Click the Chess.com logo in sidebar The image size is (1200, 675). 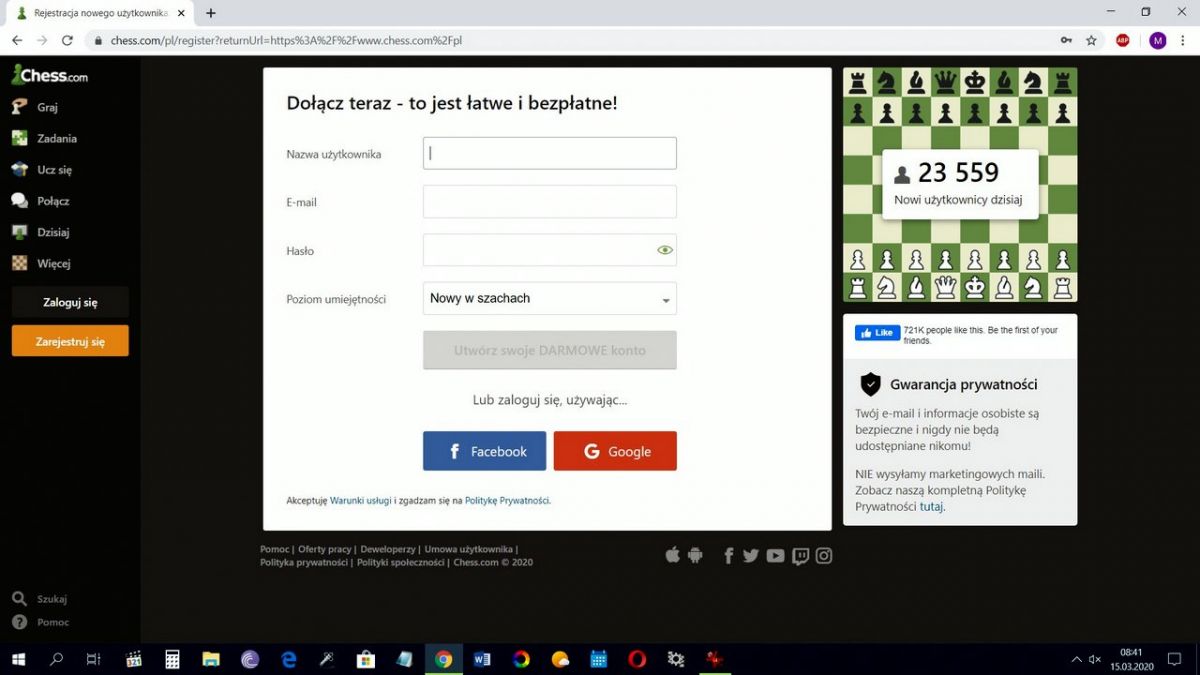click(49, 75)
